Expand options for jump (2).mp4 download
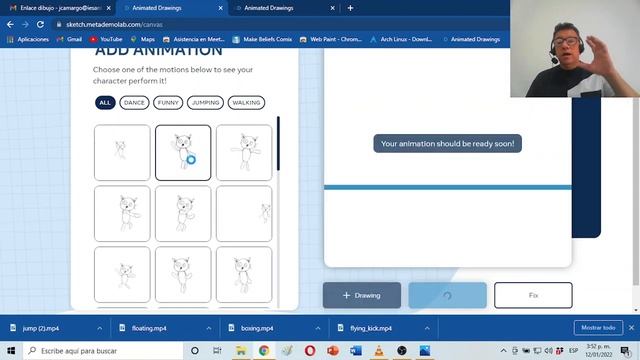Image resolution: width=640 pixels, height=360 pixels. [x=100, y=328]
